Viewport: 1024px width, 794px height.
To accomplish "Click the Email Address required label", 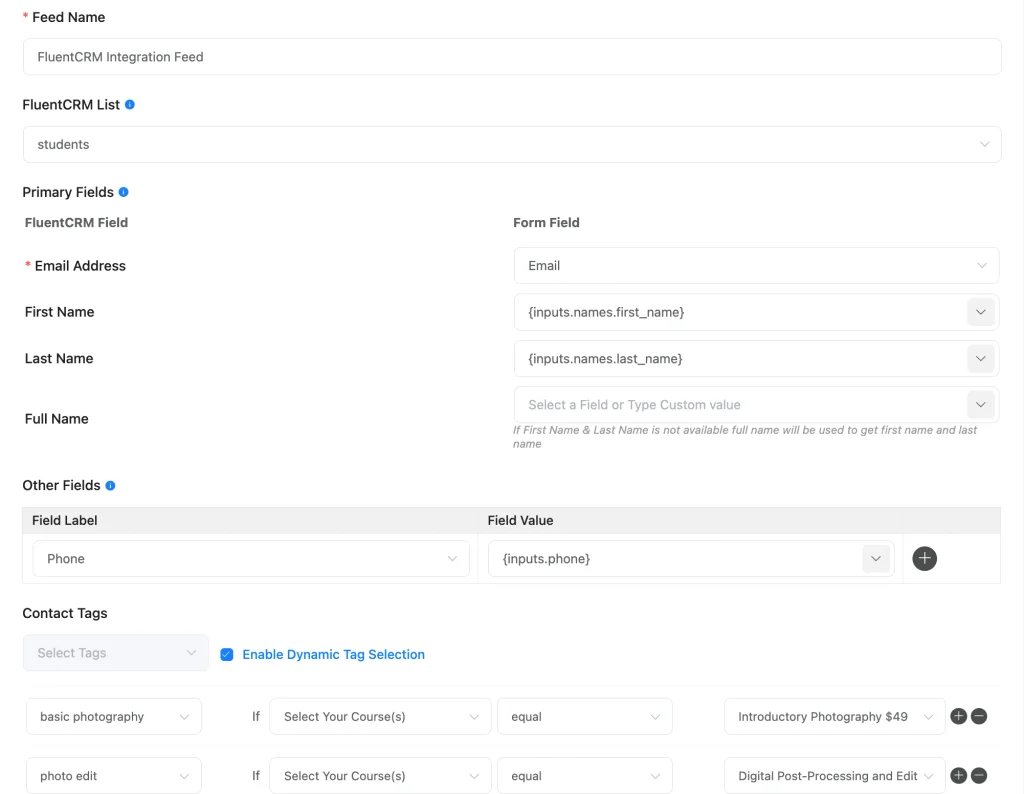I will (x=75, y=266).
